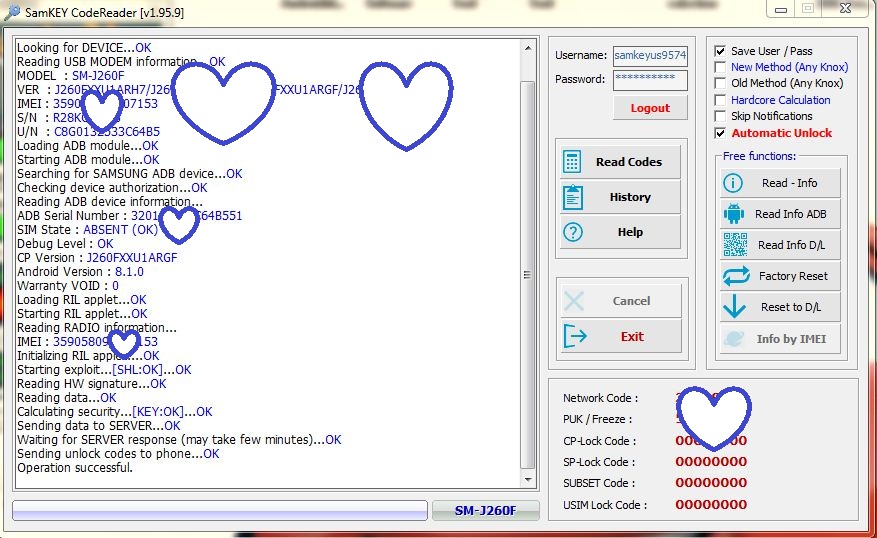This screenshot has height=538, width=877.
Task: Click the 'Starting exploit...[SHL:OK]' line
Action: click(104, 370)
